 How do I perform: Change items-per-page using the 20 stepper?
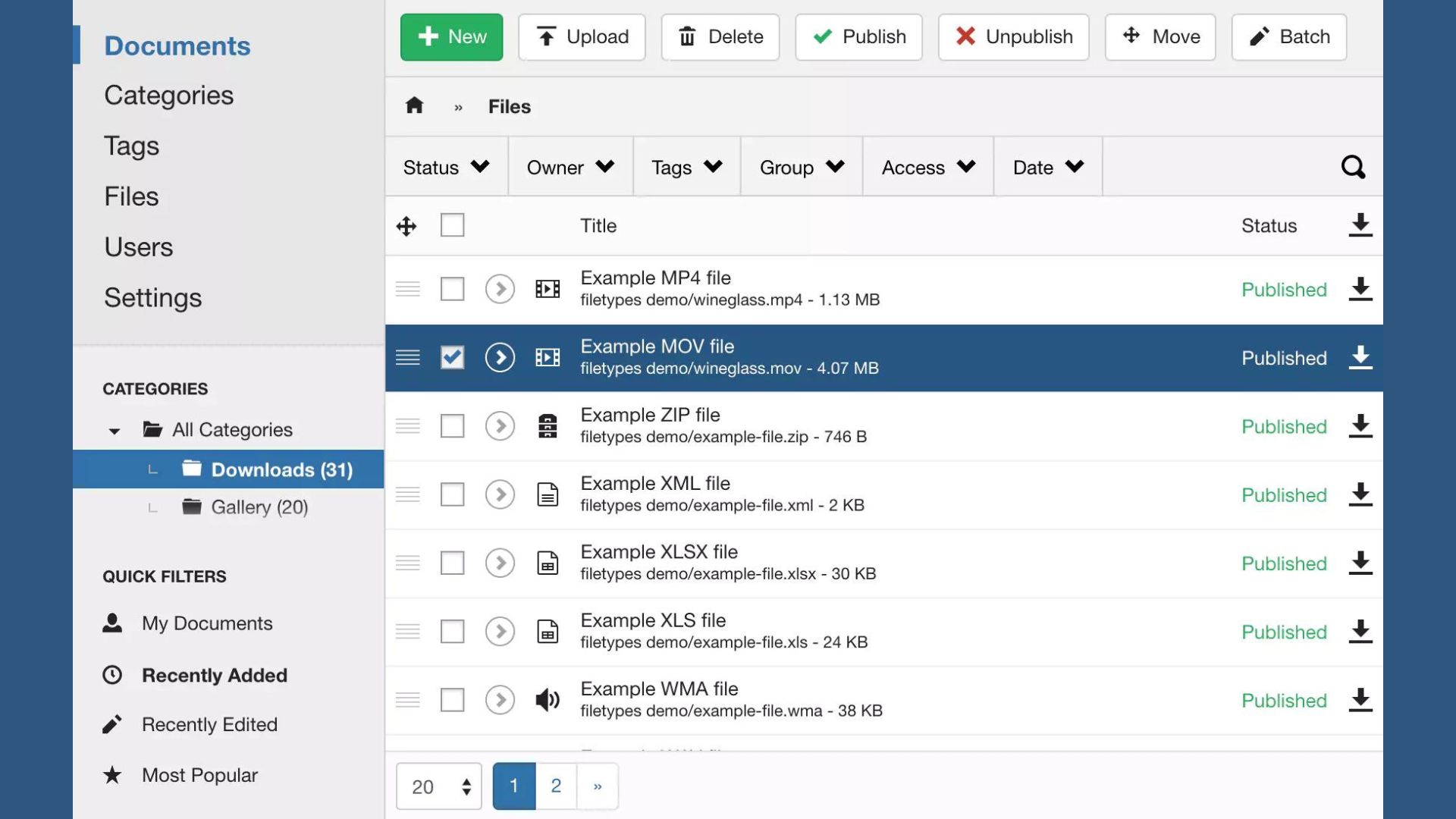437,785
